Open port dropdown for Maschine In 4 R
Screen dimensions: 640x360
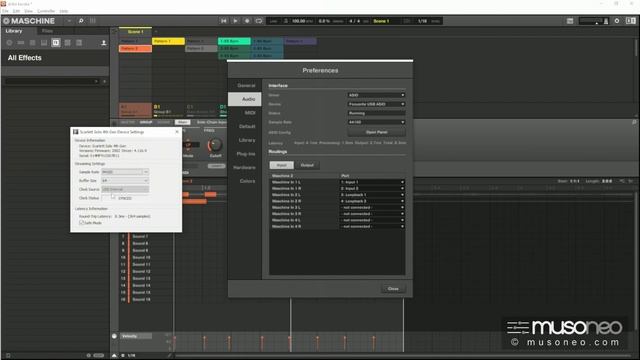tap(372, 226)
